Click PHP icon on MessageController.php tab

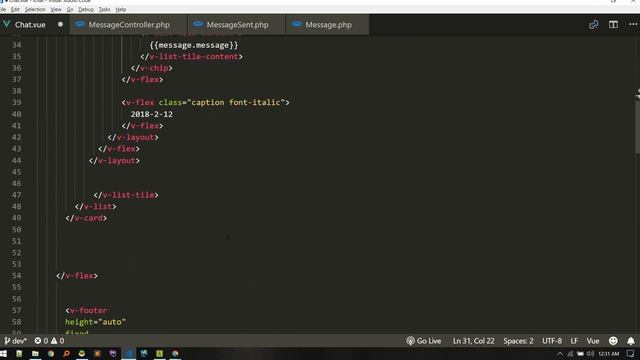coord(80,24)
